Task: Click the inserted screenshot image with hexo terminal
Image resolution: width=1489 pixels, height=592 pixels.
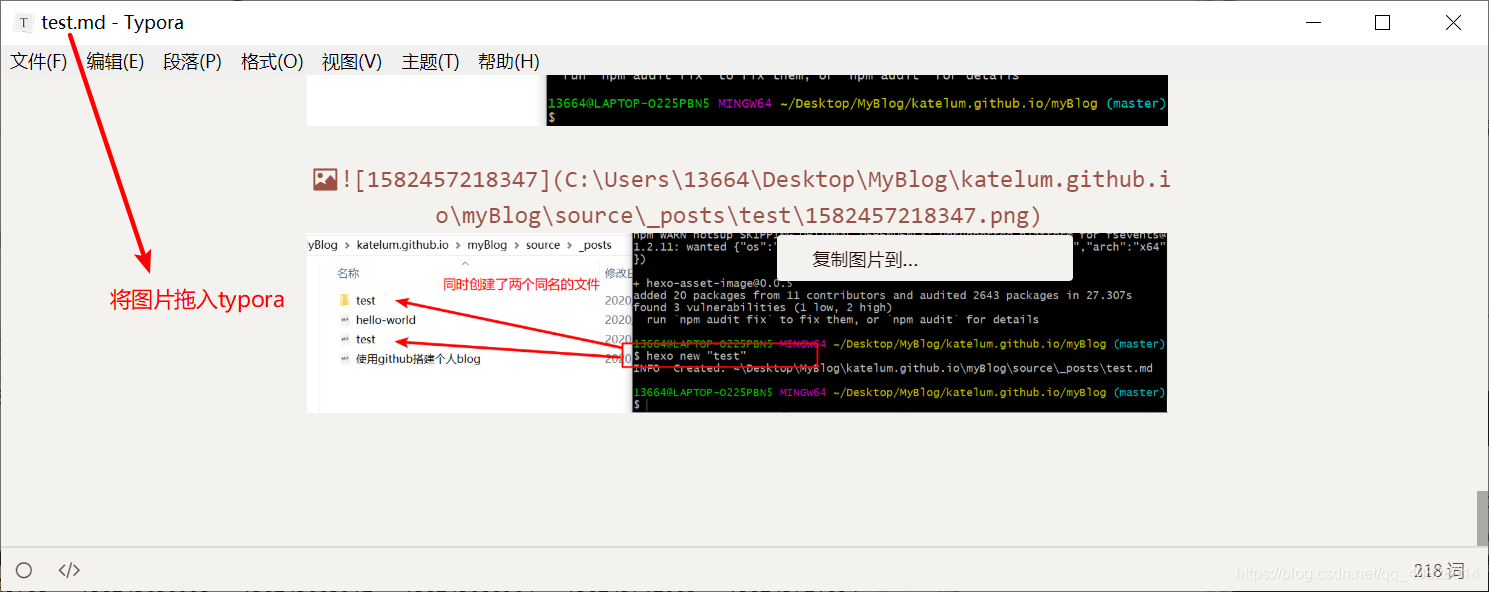Action: tap(737, 323)
